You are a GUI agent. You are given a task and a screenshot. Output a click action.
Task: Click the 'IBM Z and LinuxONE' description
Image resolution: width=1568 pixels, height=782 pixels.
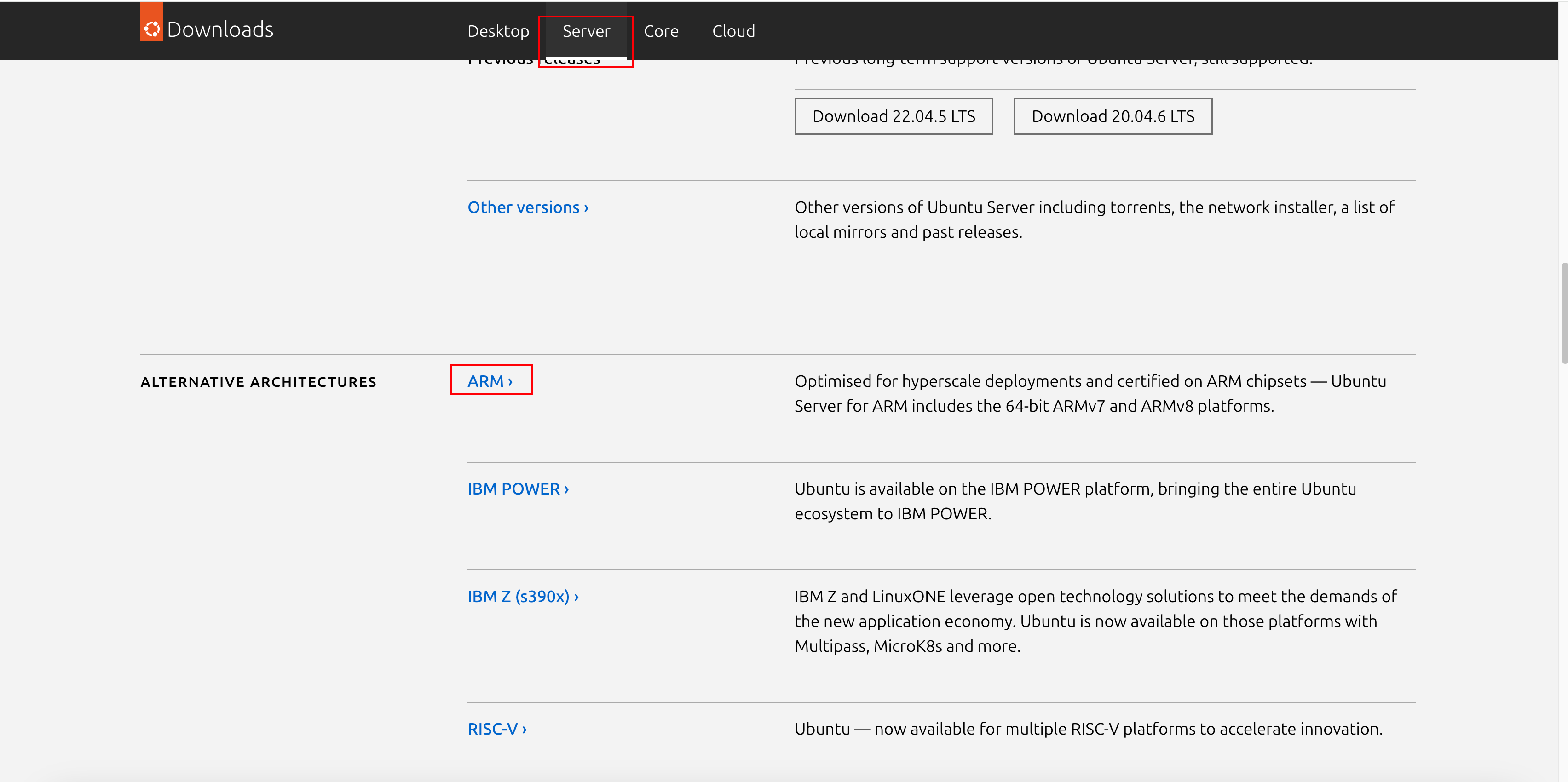pos(1095,621)
